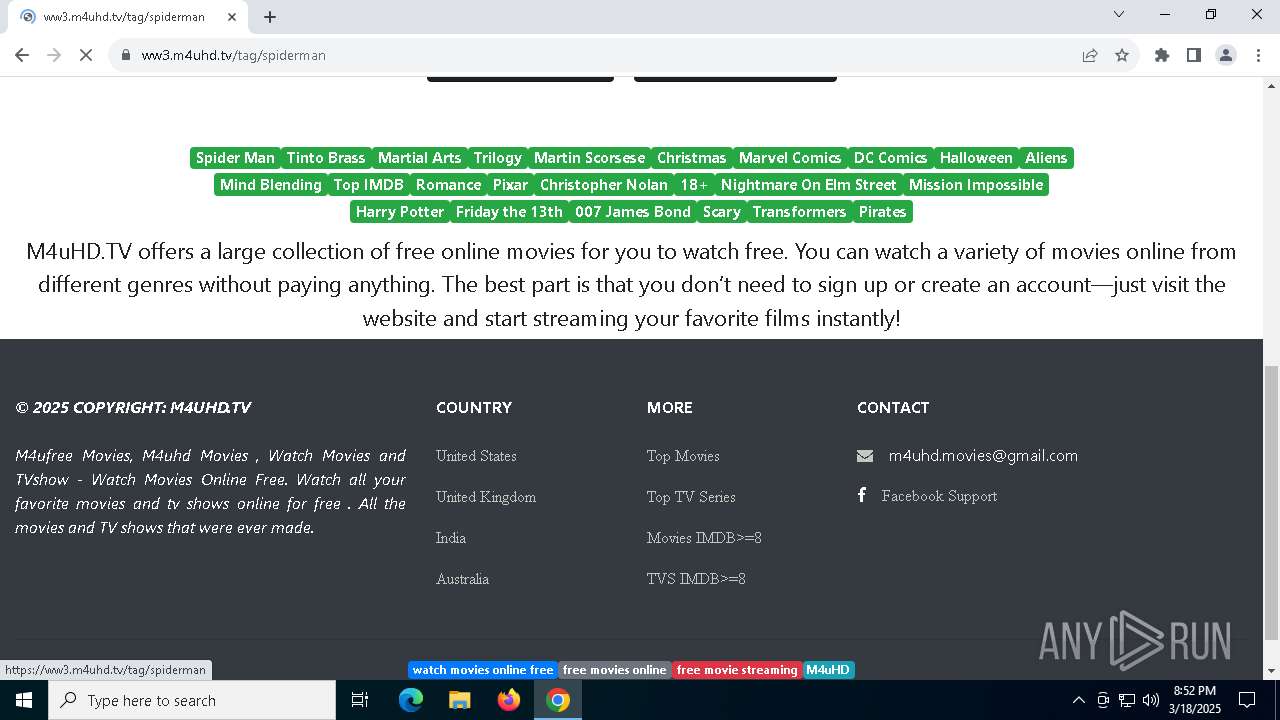Open the Pixar tag

click(x=510, y=185)
